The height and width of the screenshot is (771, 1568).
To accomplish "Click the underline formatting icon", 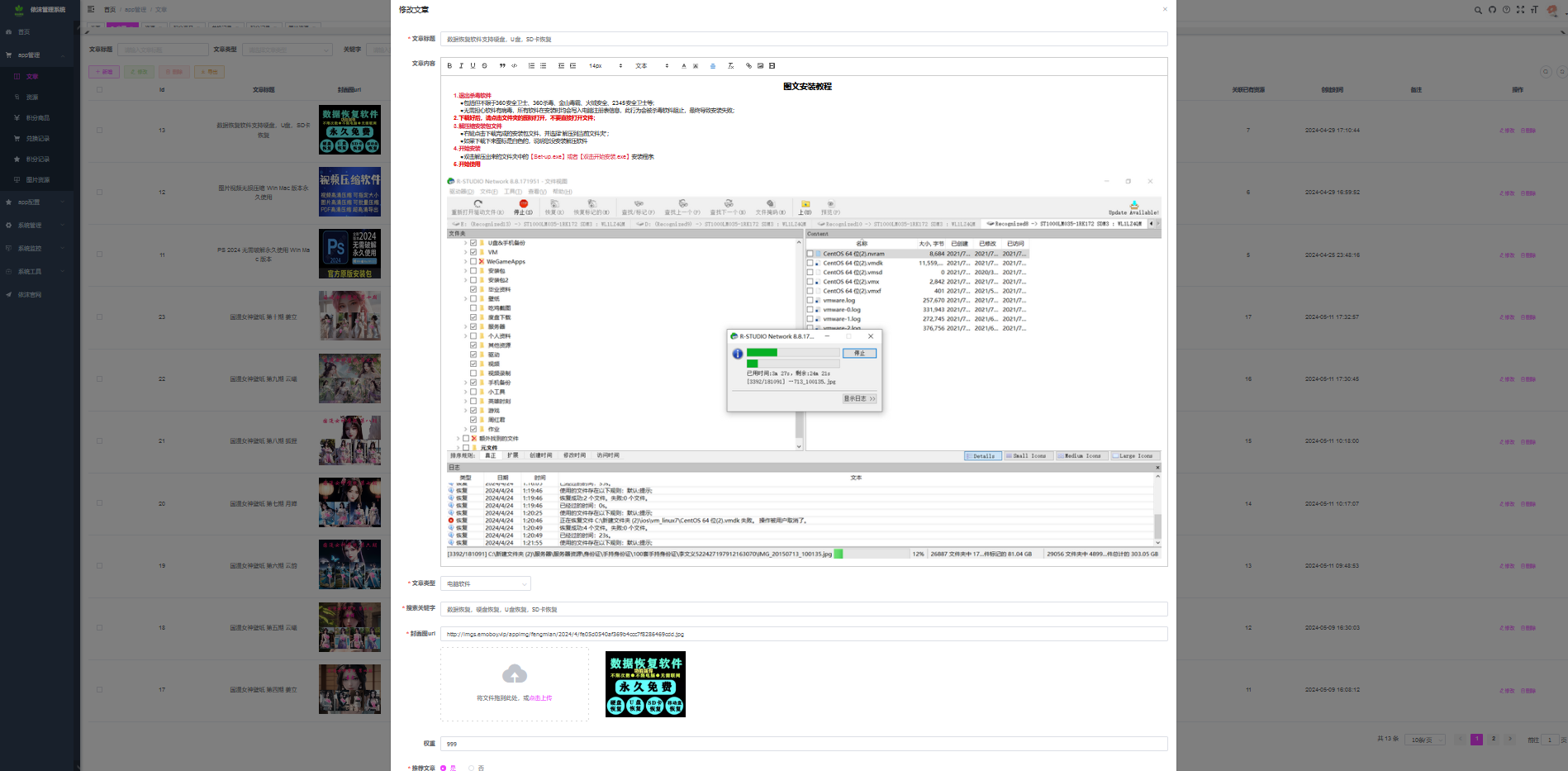I will [x=473, y=66].
